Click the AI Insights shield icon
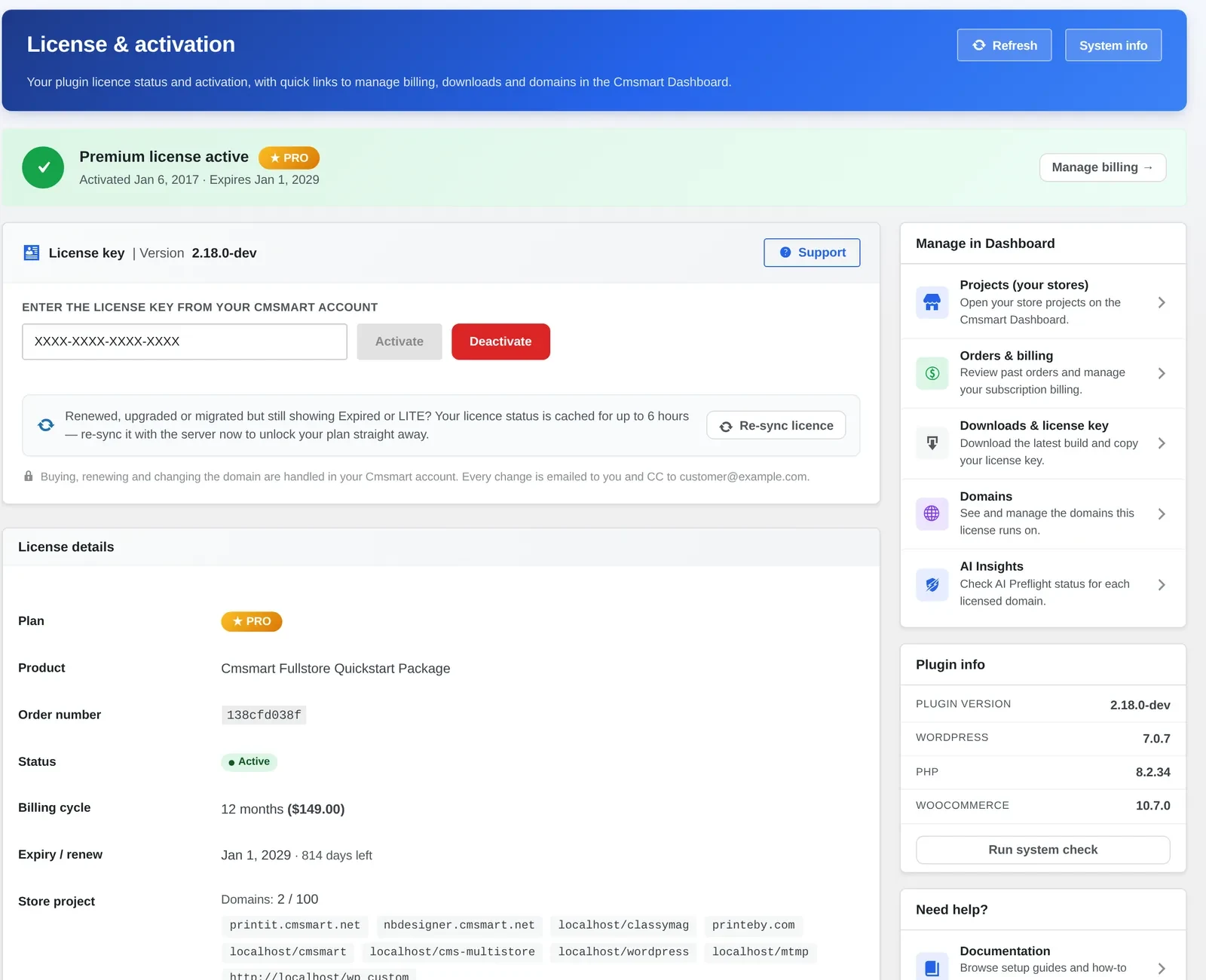The width and height of the screenshot is (1206, 980). (932, 584)
